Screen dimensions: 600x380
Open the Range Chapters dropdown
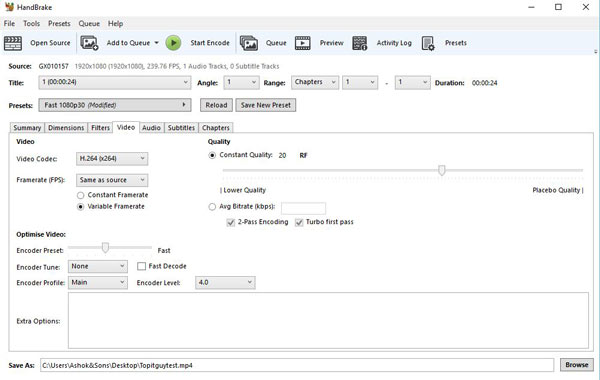click(x=315, y=83)
